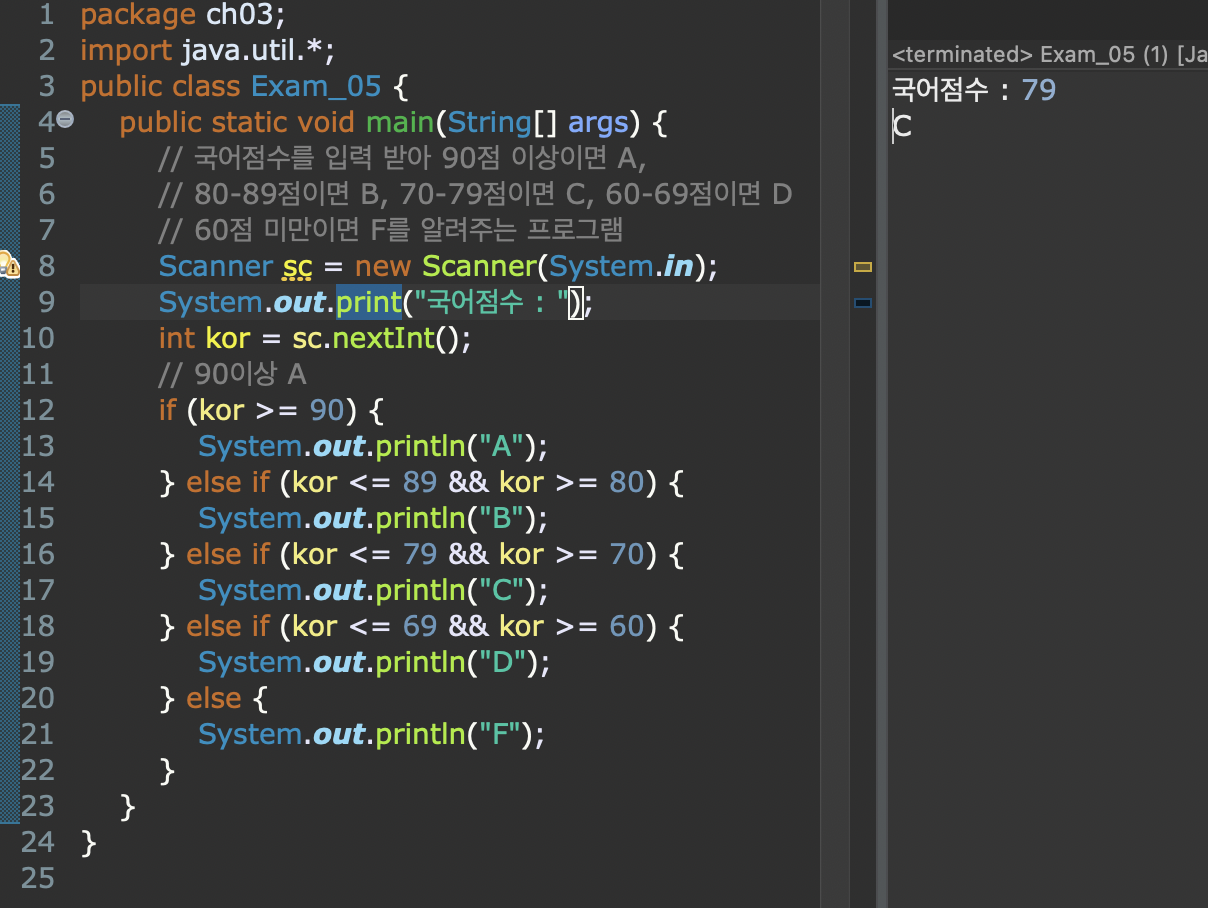1208x908 pixels.
Task: Click the yellow warning marker in overview ruler
Action: 863,267
